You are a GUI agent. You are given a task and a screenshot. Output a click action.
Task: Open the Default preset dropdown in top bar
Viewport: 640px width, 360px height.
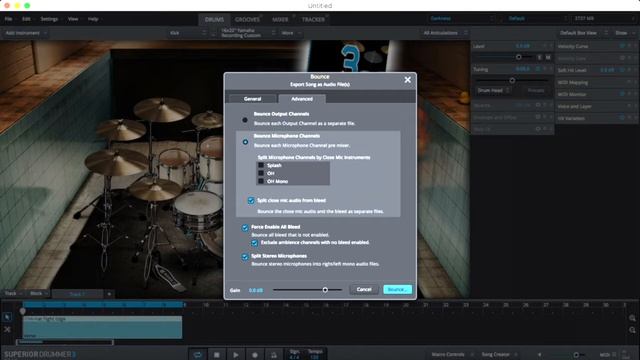(x=537, y=18)
